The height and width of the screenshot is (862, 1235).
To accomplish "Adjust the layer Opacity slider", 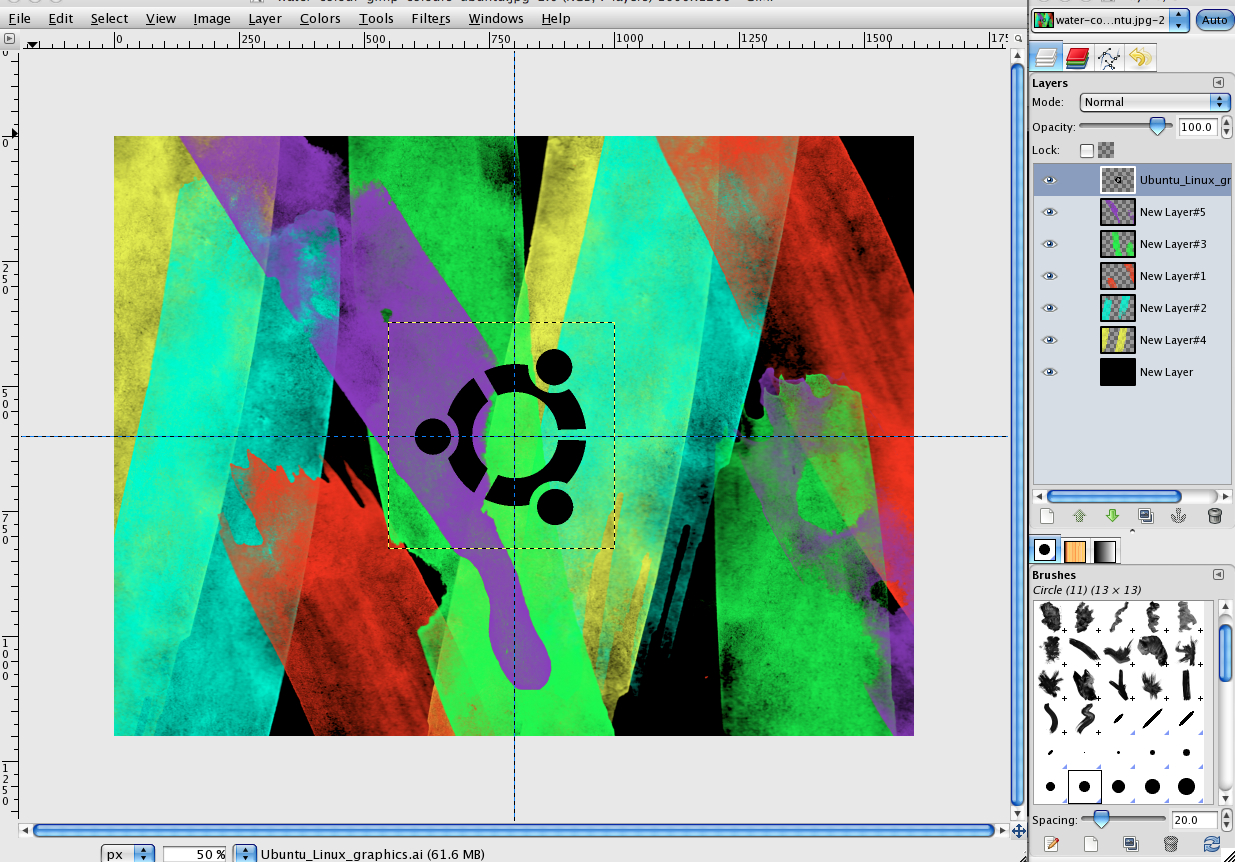I will pos(1127,126).
